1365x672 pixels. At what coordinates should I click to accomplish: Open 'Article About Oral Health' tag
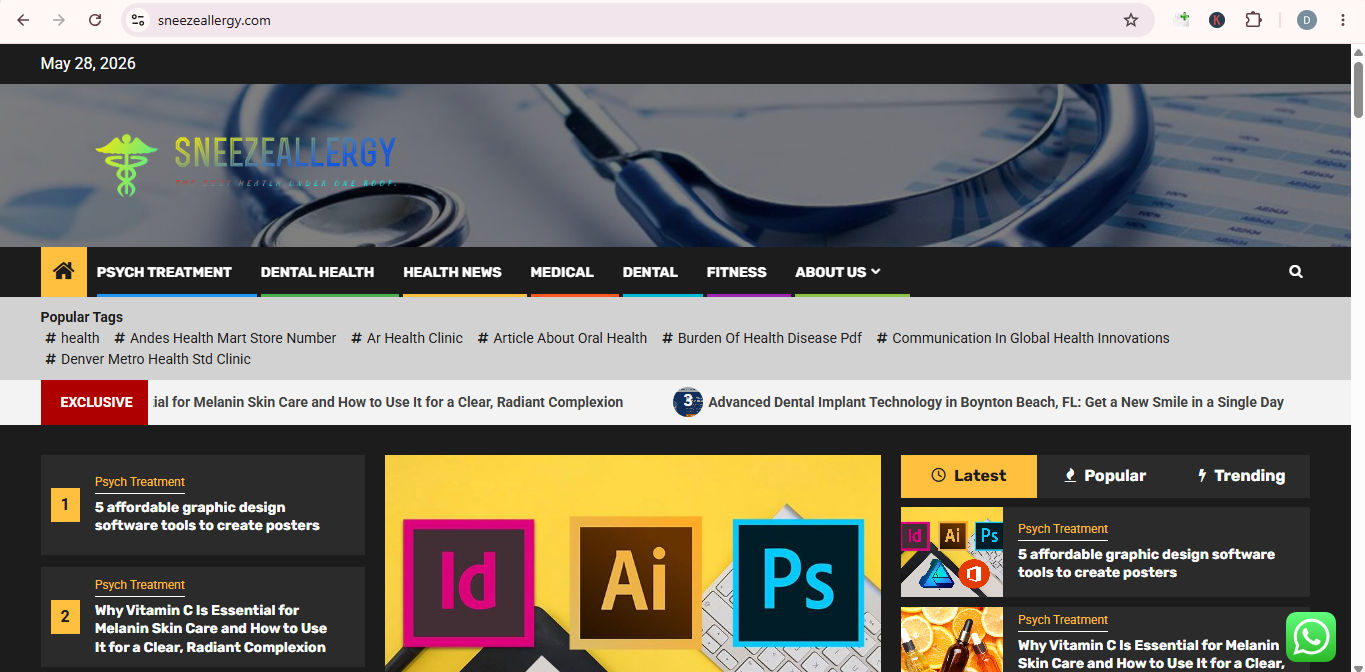[x=562, y=338]
